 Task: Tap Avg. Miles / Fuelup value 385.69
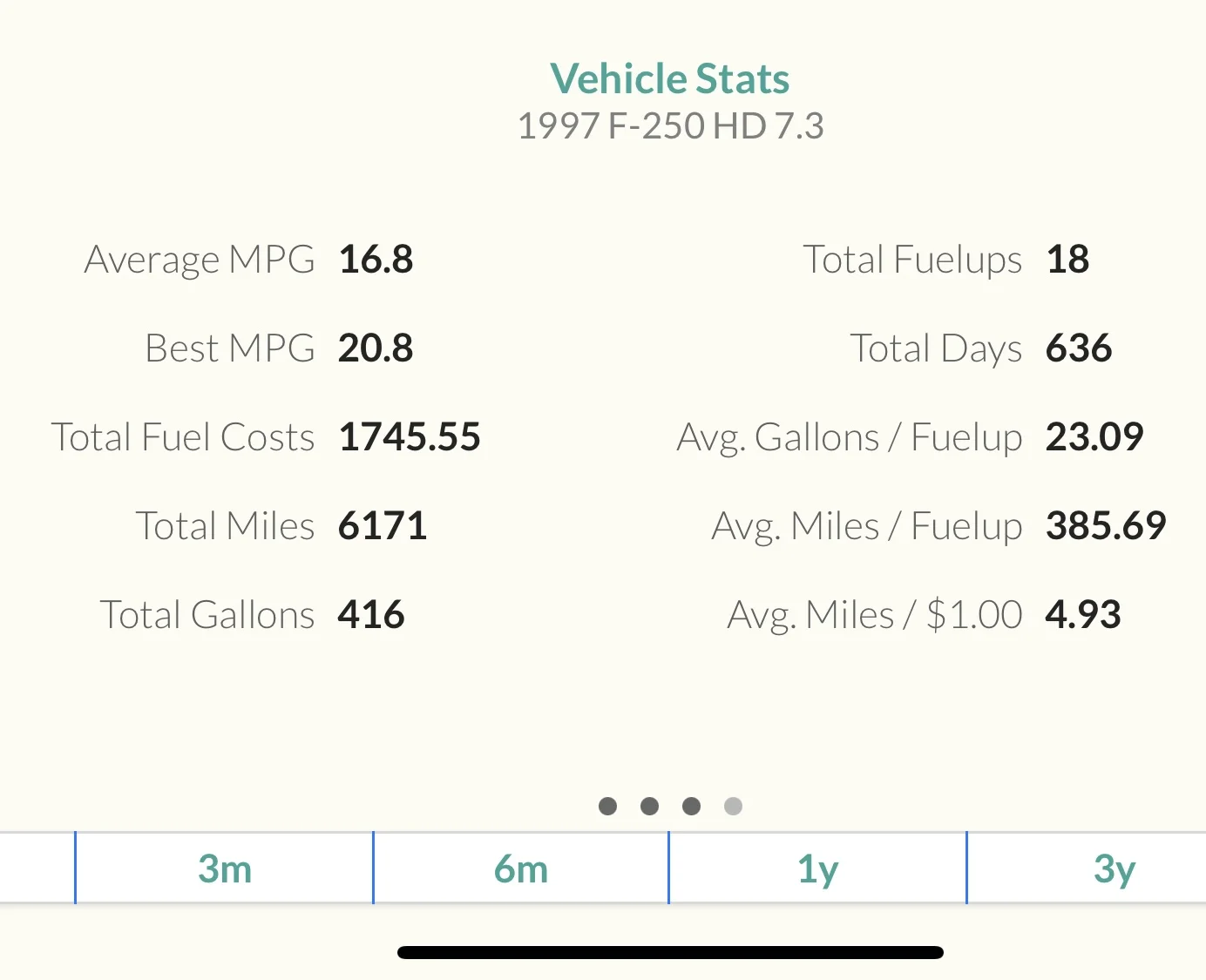pyautogui.click(x=1106, y=526)
